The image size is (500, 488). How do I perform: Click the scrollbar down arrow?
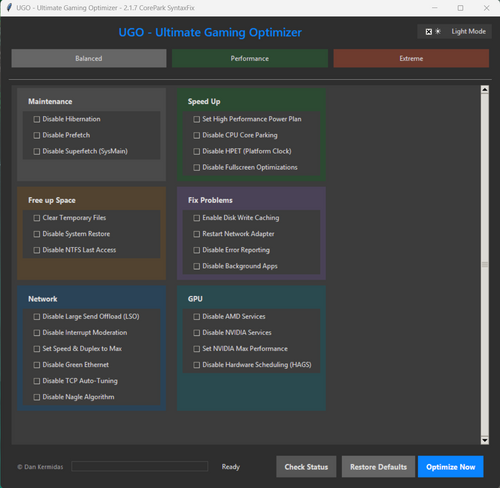pyautogui.click(x=485, y=440)
